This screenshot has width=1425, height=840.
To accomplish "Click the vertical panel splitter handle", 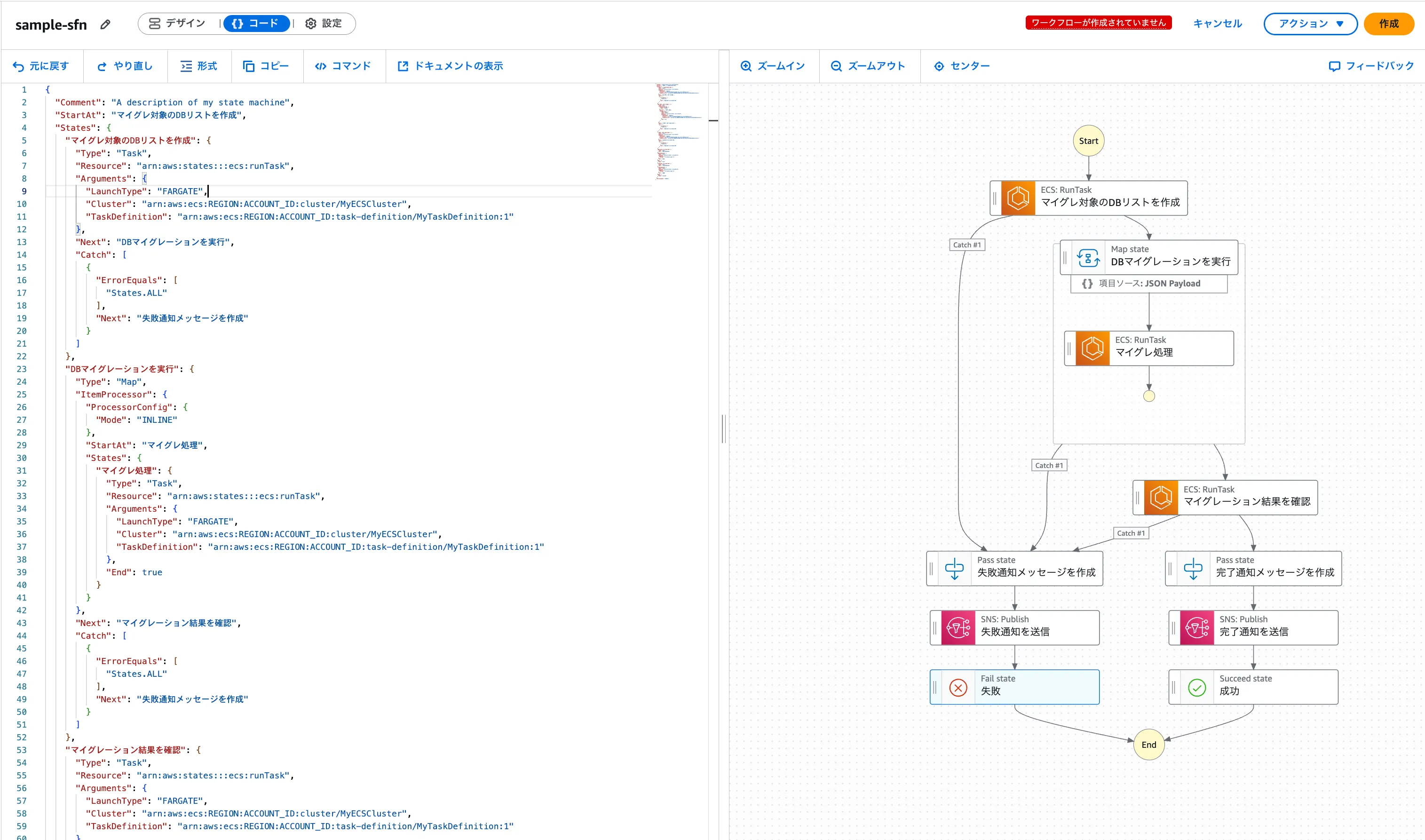I will click(723, 428).
